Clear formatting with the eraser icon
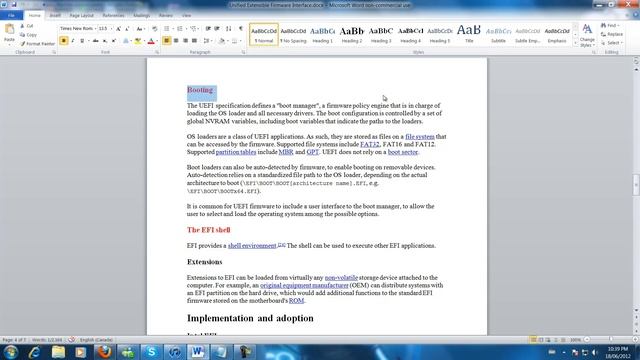This screenshot has height=360, width=640. pyautogui.click(x=155, y=29)
